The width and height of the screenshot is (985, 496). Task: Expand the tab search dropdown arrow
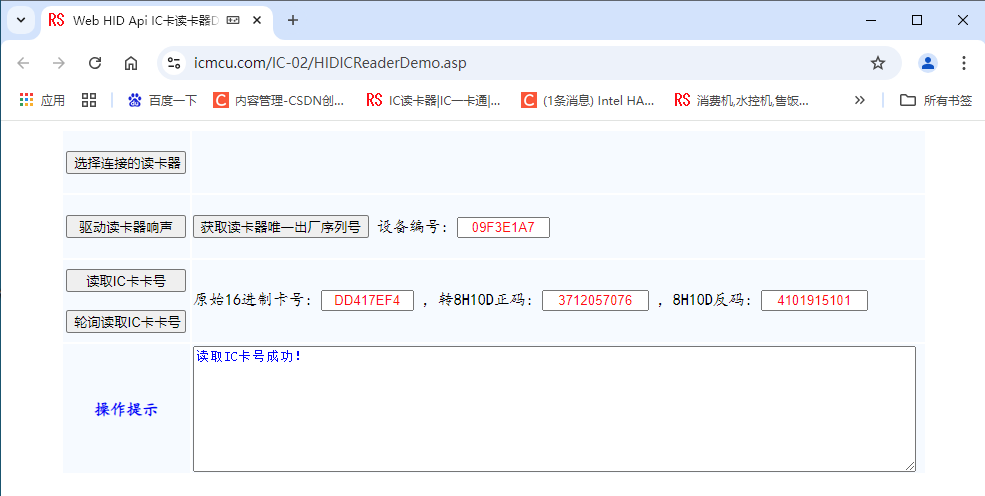point(20,20)
